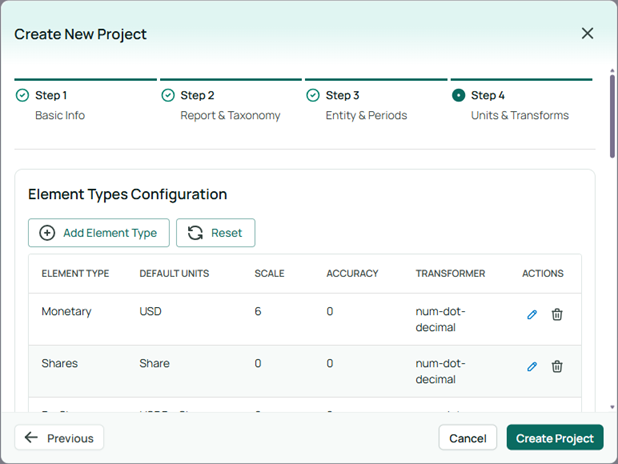This screenshot has height=464, width=618.
Task: Click the Create New Project title
Action: click(80, 34)
